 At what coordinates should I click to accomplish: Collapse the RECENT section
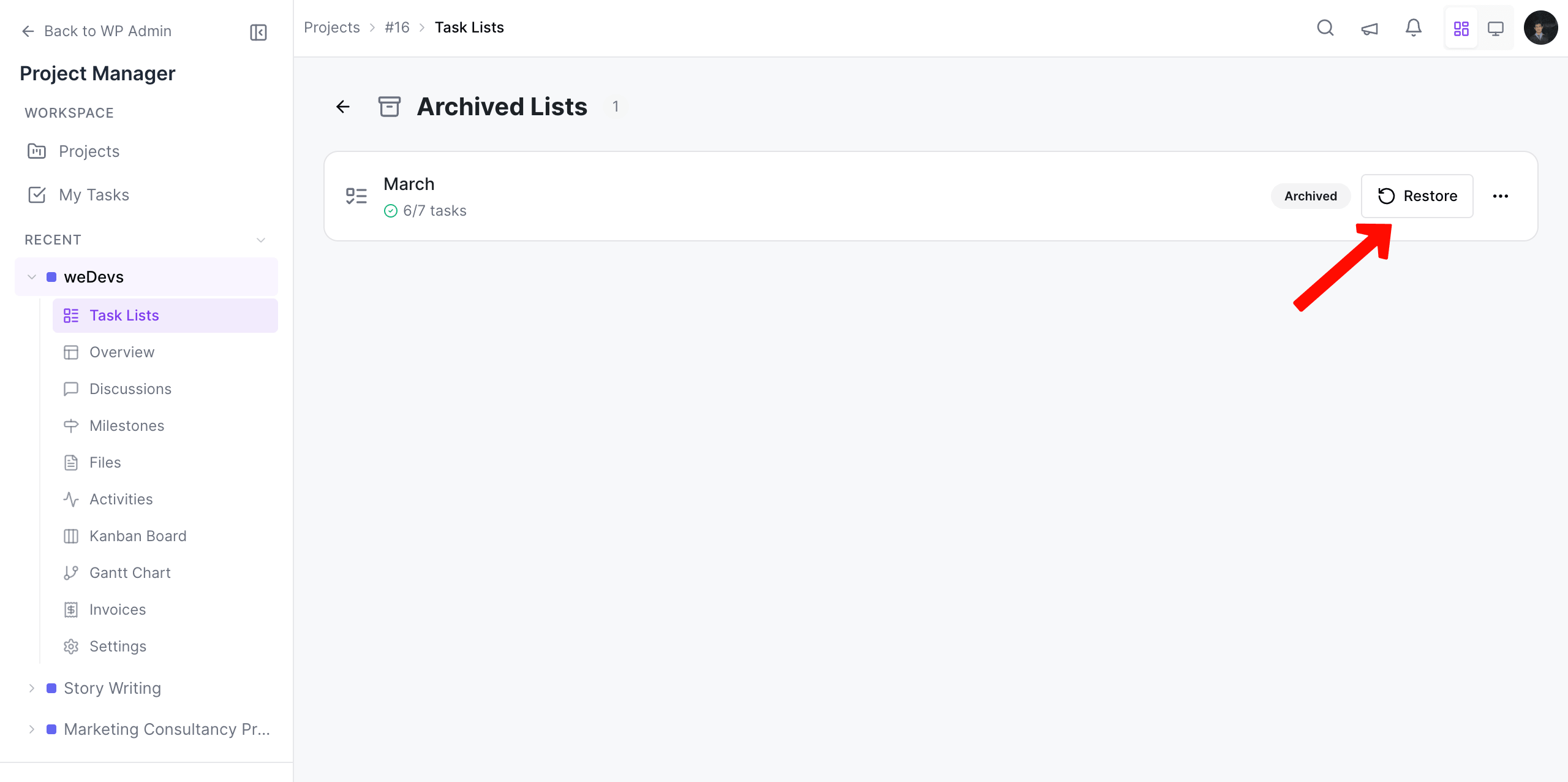(x=260, y=240)
